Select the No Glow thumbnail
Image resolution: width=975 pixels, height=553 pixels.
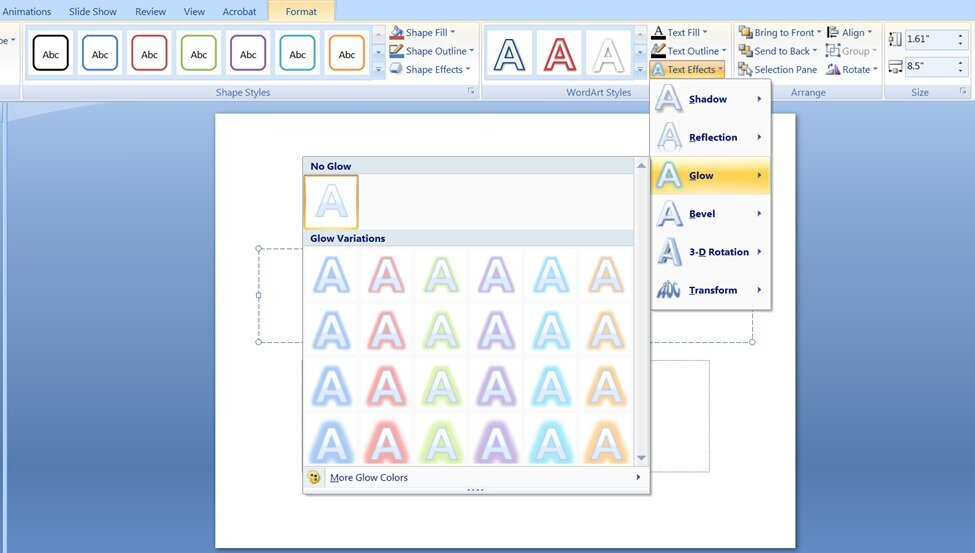click(331, 202)
